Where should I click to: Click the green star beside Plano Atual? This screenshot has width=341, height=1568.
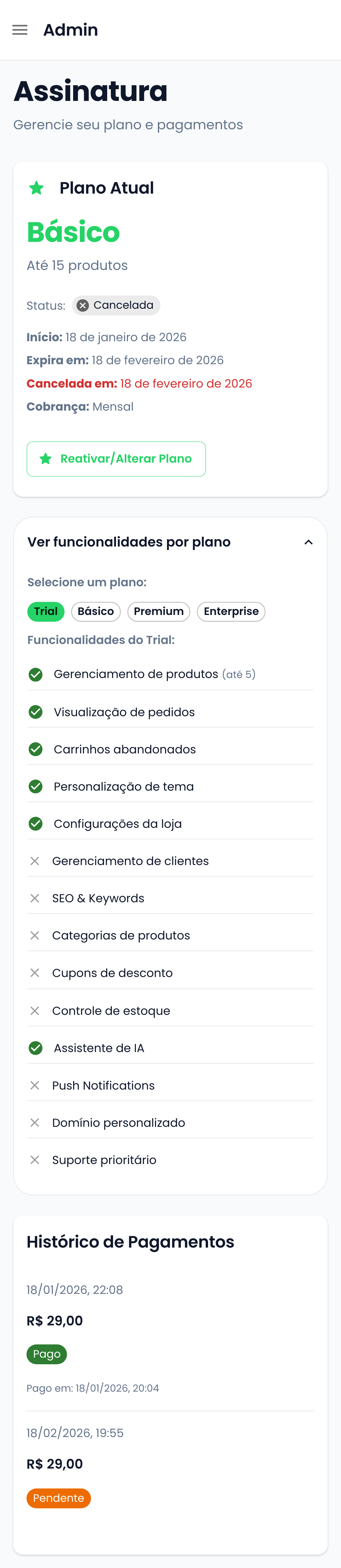[37, 188]
